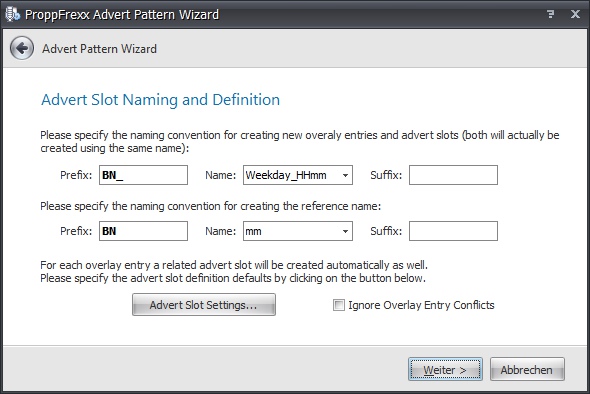Click the reference name Suffix field
This screenshot has width=590, height=394.
pos(453,231)
